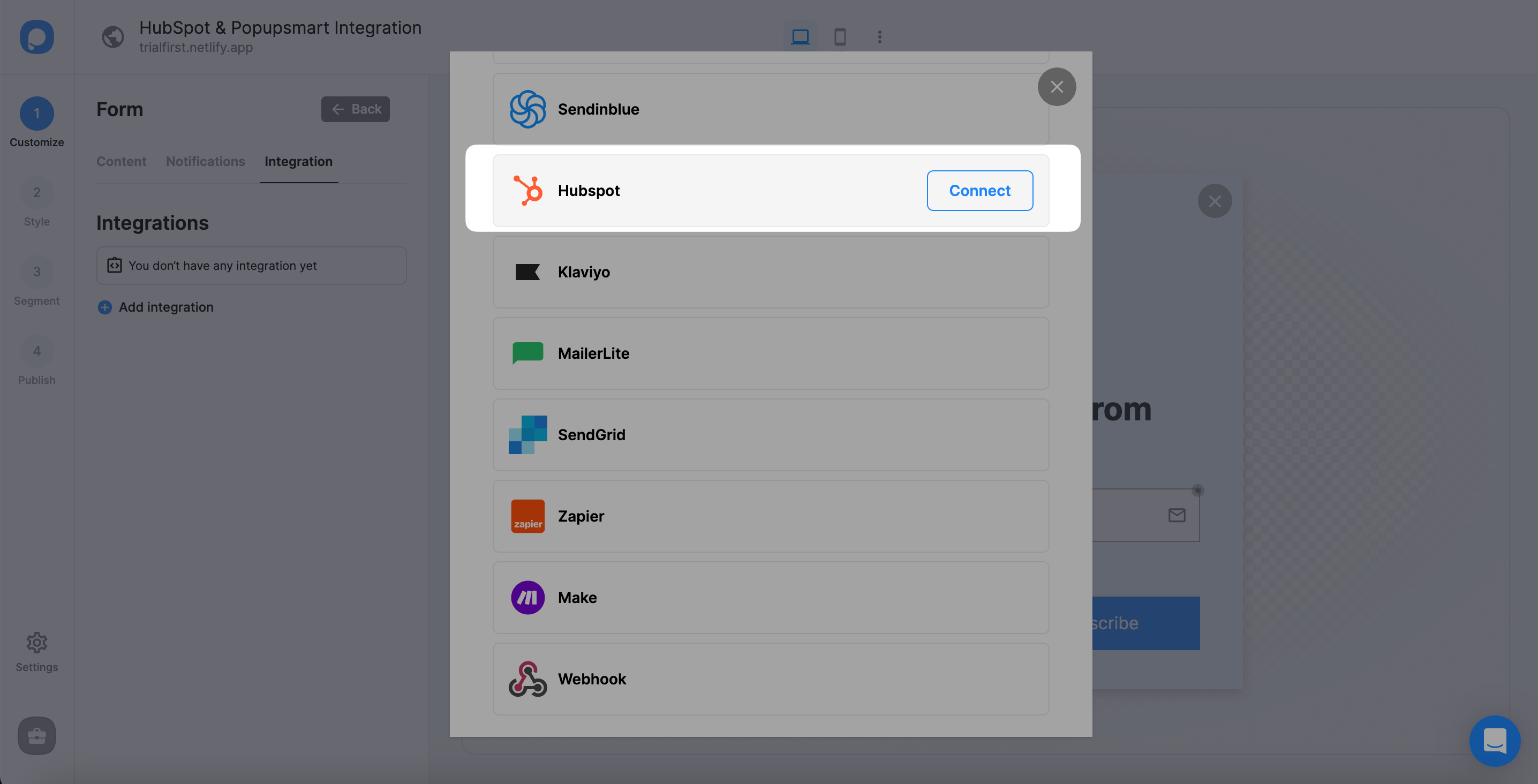Click Connect button for Hubspot
Screen dimensions: 1538x784
pyautogui.click(x=979, y=190)
